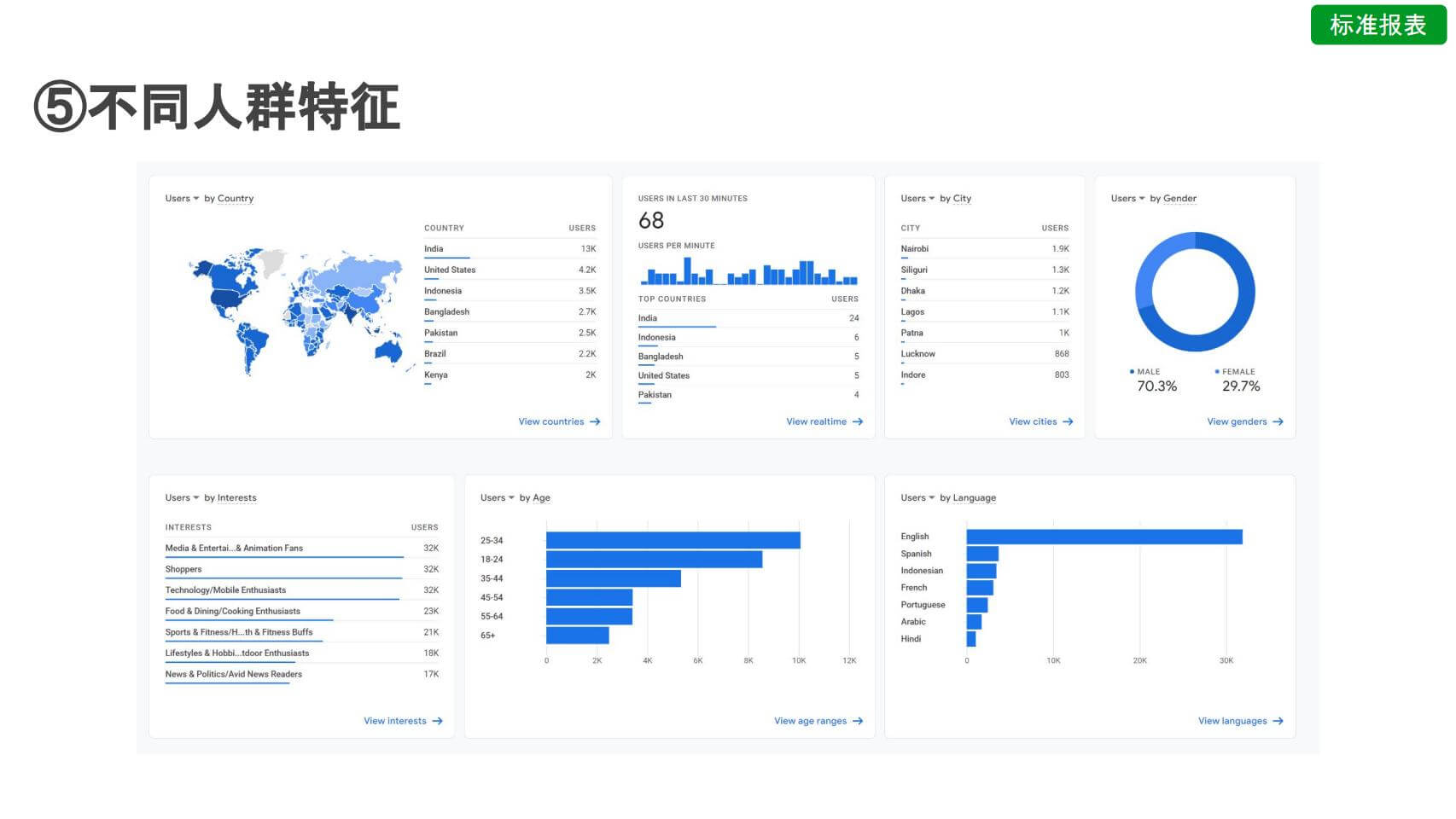Click the English language bar
The width and height of the screenshot is (1456, 819).
1104,537
